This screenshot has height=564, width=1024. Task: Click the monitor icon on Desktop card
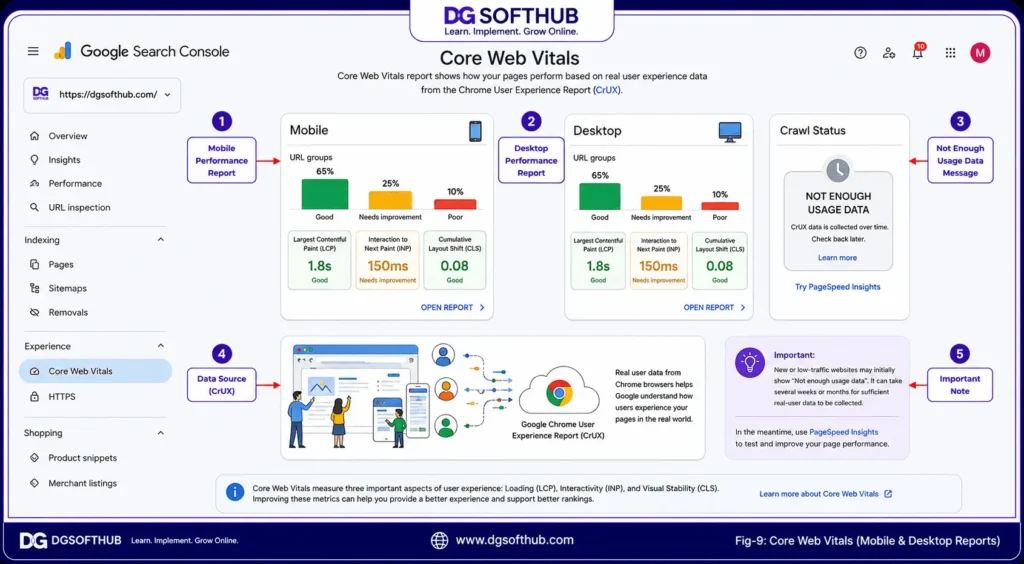(x=729, y=132)
